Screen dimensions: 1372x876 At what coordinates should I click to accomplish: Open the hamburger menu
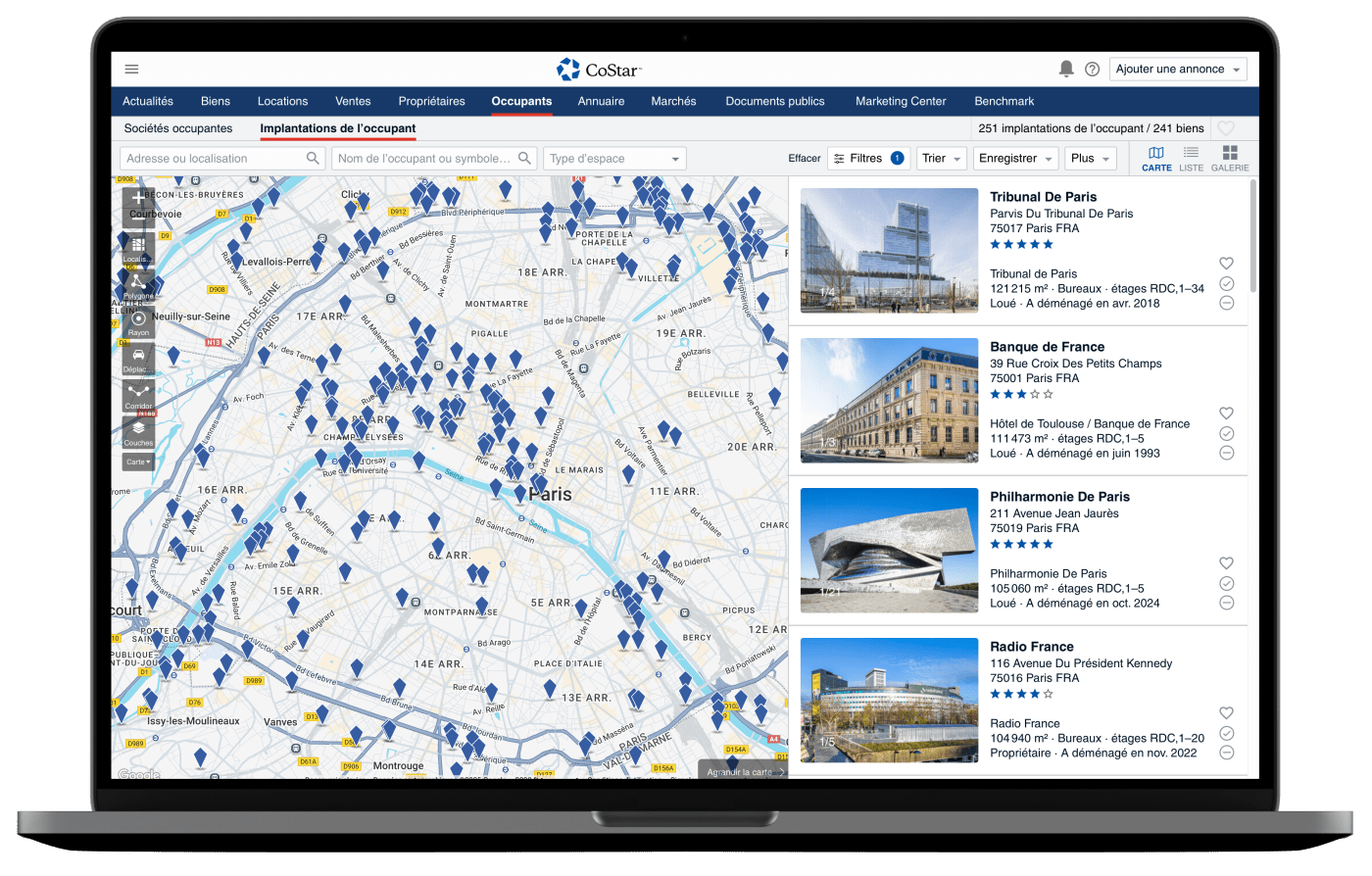(x=131, y=70)
